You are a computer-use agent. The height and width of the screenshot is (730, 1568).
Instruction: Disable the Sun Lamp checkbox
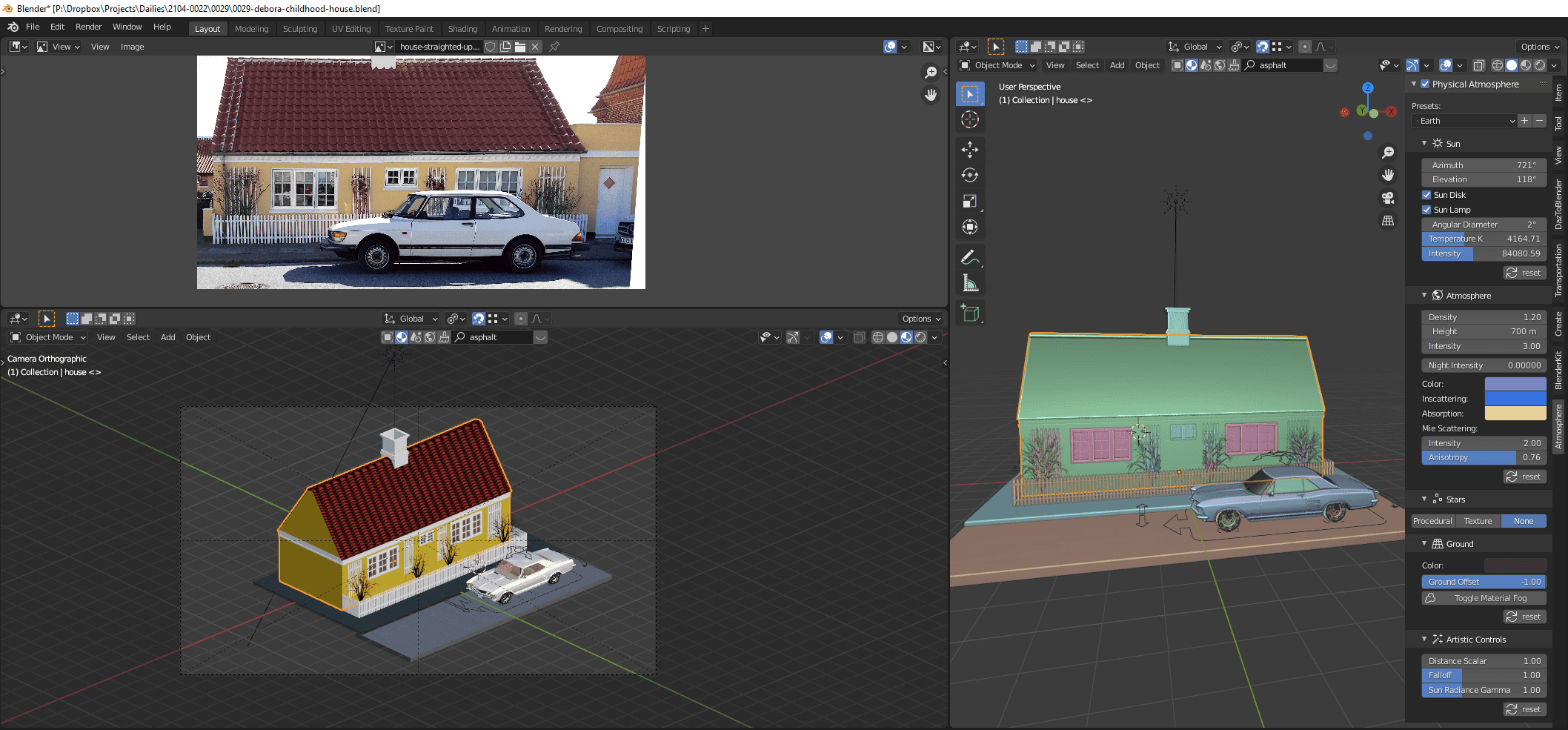[x=1426, y=210]
